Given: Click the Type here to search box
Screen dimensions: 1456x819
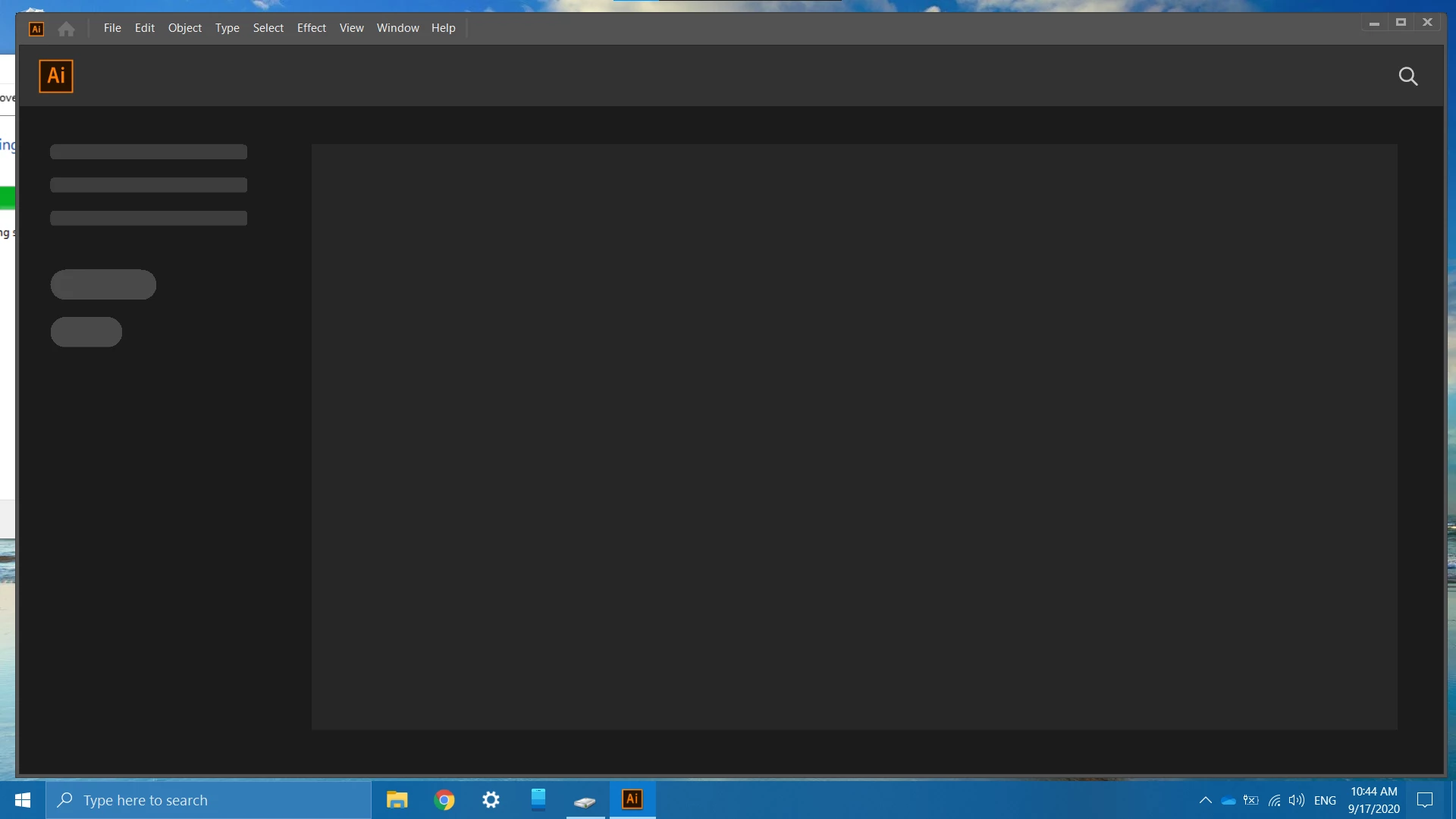Looking at the screenshot, I should 209,800.
